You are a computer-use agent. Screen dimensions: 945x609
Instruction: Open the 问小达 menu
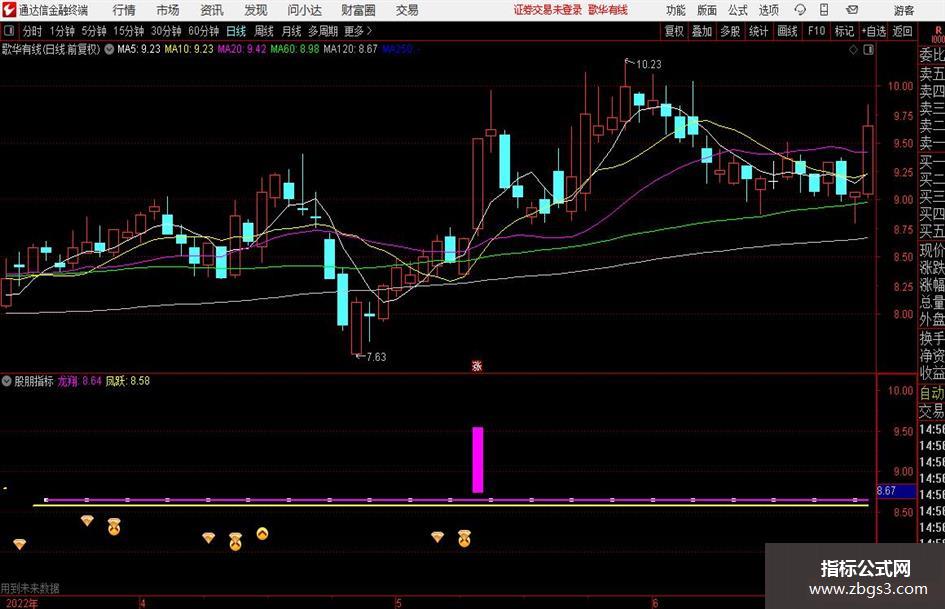click(x=304, y=10)
